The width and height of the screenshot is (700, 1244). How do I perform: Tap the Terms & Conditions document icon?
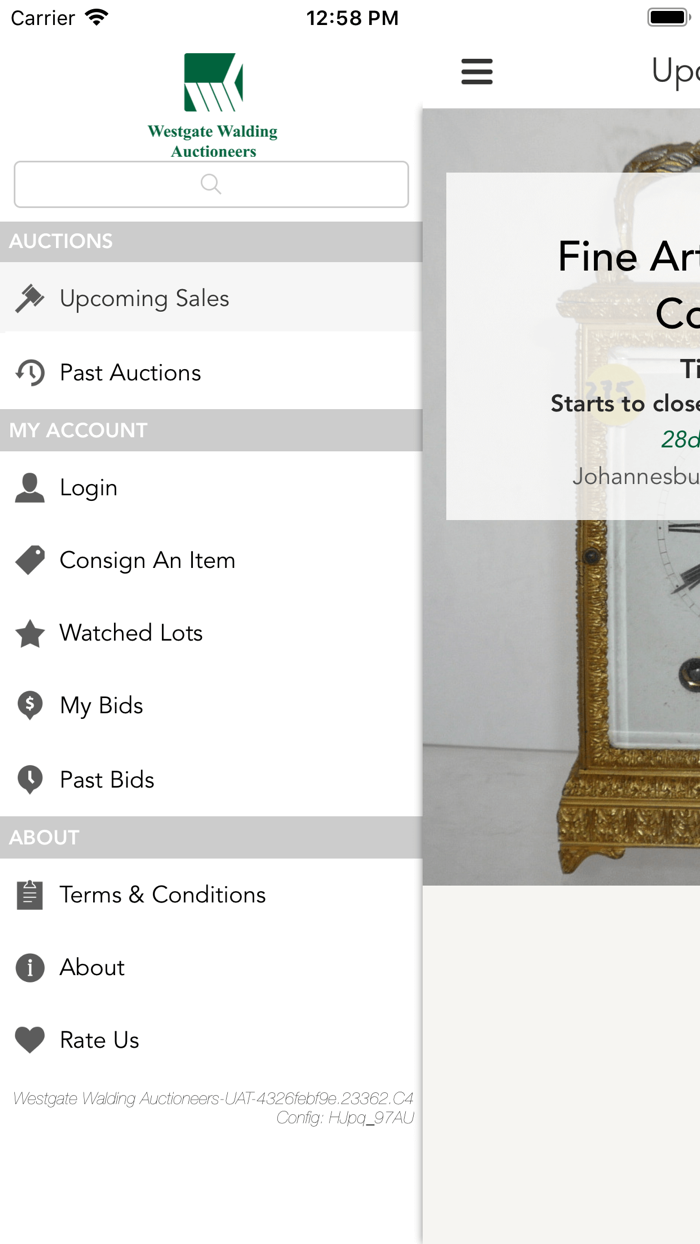tap(30, 894)
